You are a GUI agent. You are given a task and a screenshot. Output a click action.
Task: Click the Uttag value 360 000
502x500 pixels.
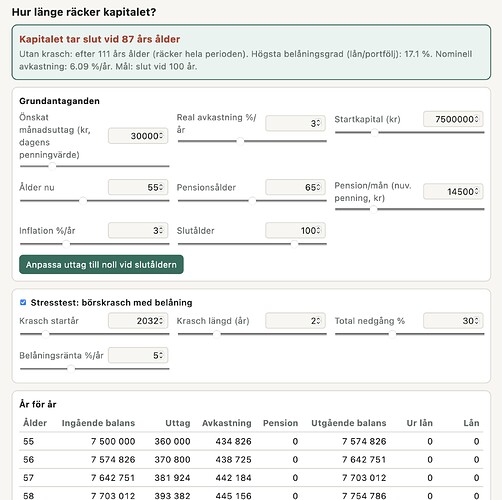(172, 441)
